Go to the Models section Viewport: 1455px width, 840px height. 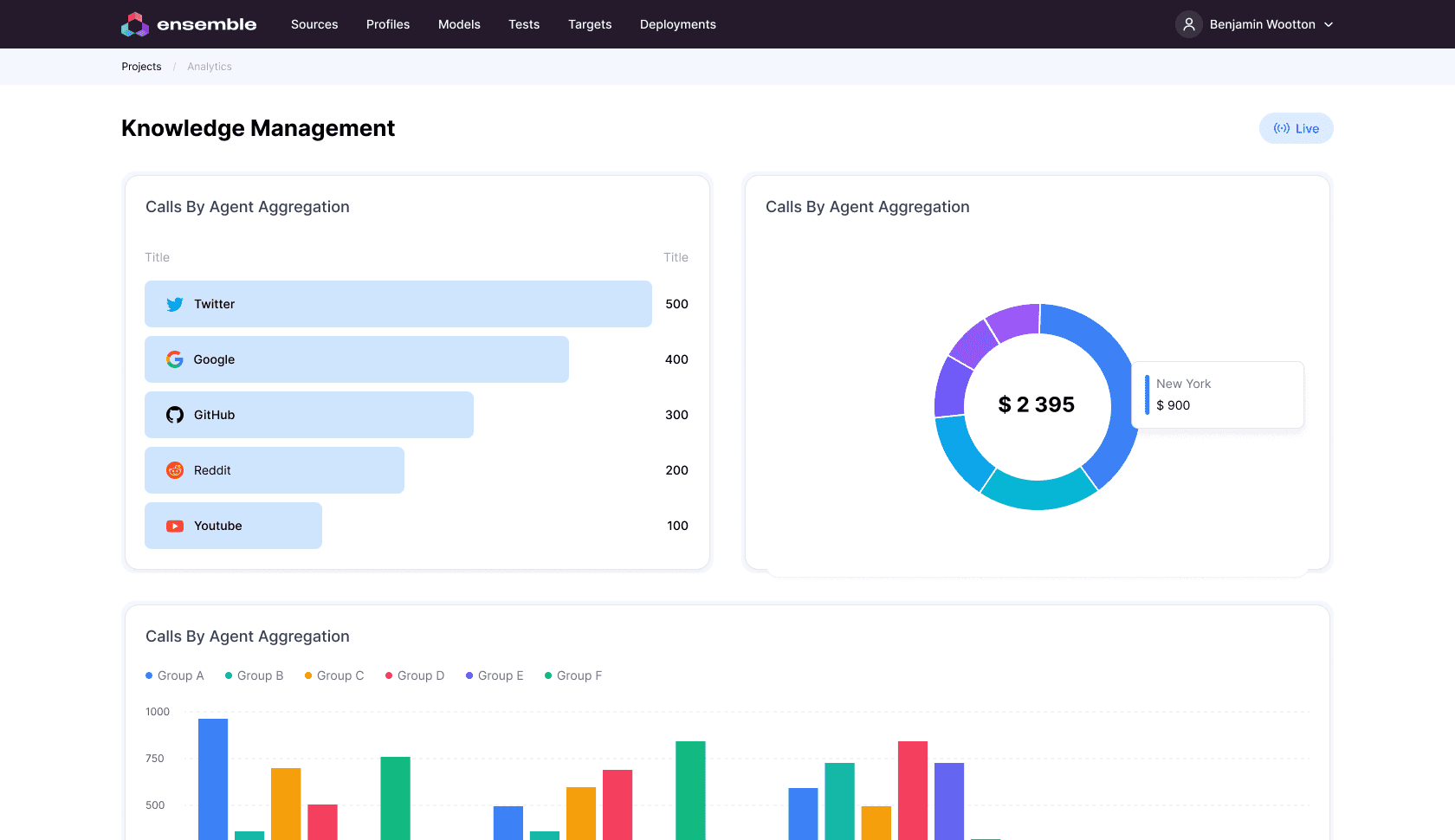click(459, 24)
